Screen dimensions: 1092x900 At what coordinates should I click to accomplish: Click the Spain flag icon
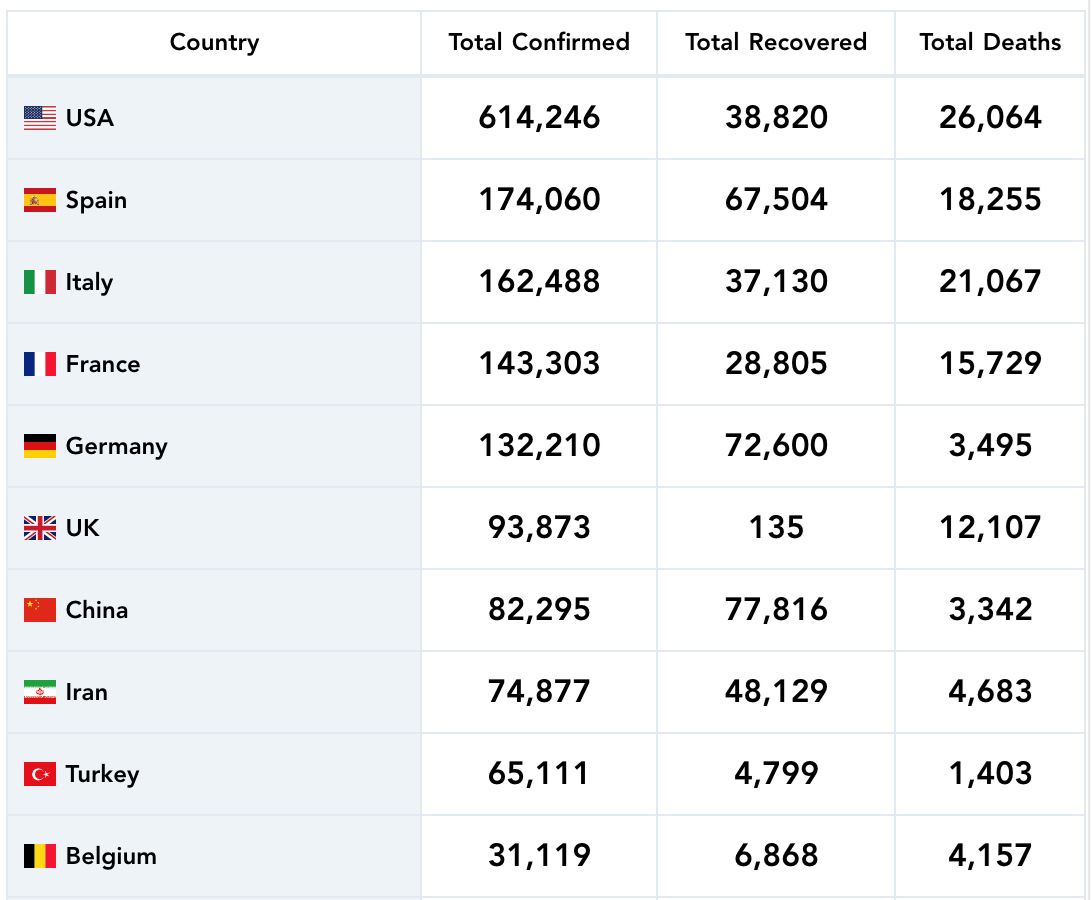click(x=40, y=200)
